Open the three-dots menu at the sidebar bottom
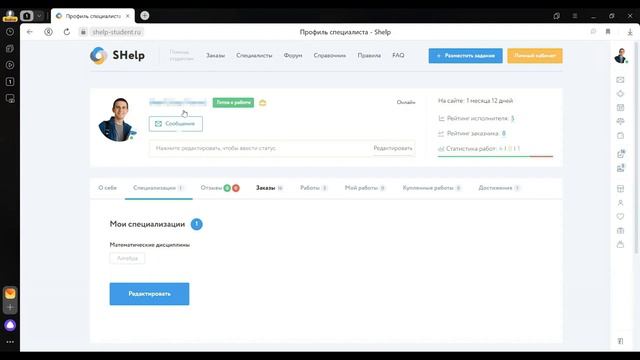Screen dimensions: 640x360 10,342
